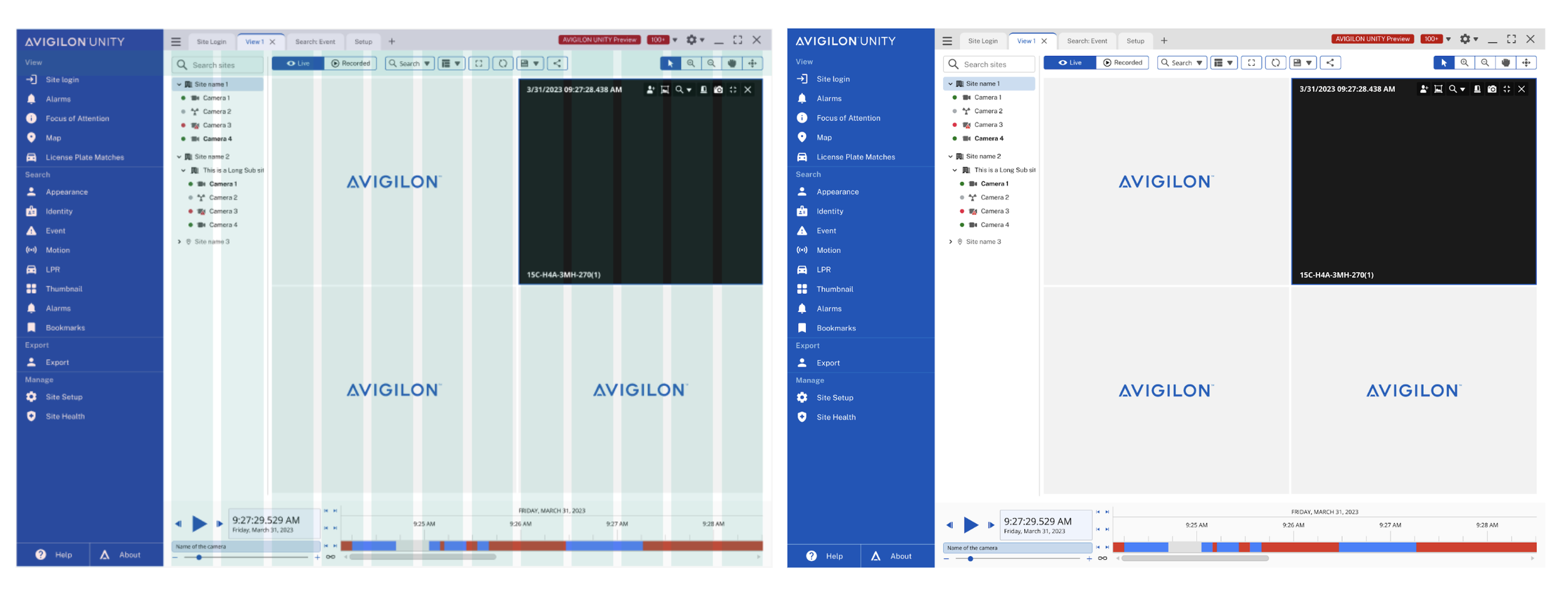
Task: Click the full screen toolbar icon in right window
Action: pyautogui.click(x=1251, y=63)
